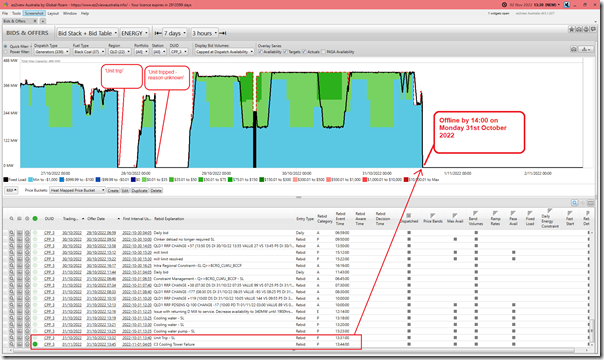Click the step-back arrow beside 7 days
Screen dimensions: 604x360
pos(158,33)
